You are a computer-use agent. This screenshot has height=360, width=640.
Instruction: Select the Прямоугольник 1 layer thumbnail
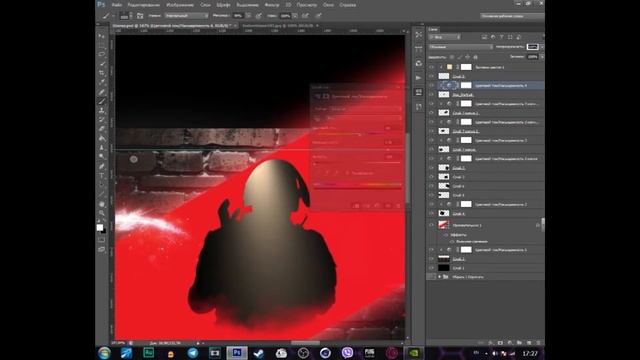444,224
